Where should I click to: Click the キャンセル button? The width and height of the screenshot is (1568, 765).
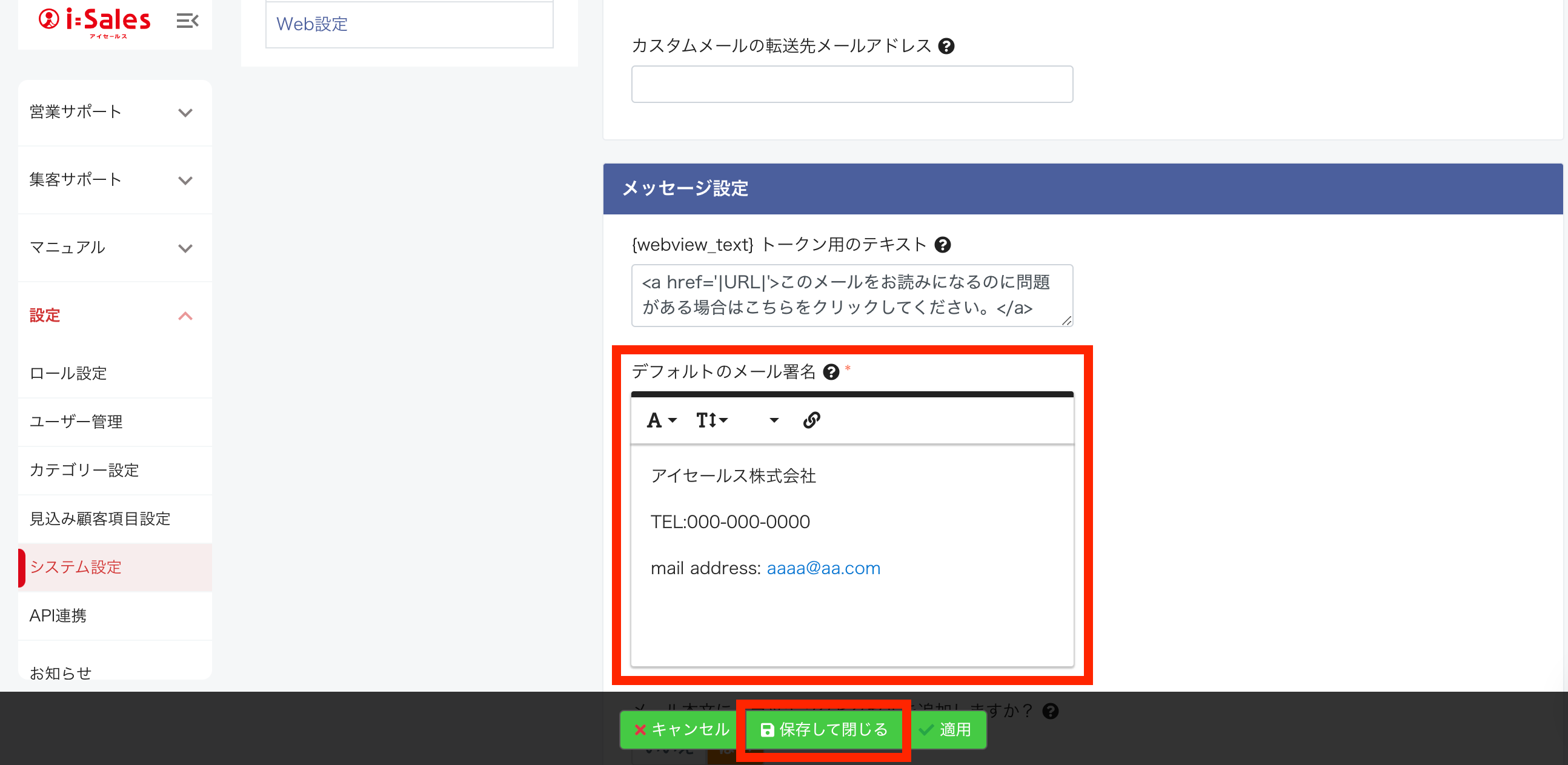click(680, 729)
